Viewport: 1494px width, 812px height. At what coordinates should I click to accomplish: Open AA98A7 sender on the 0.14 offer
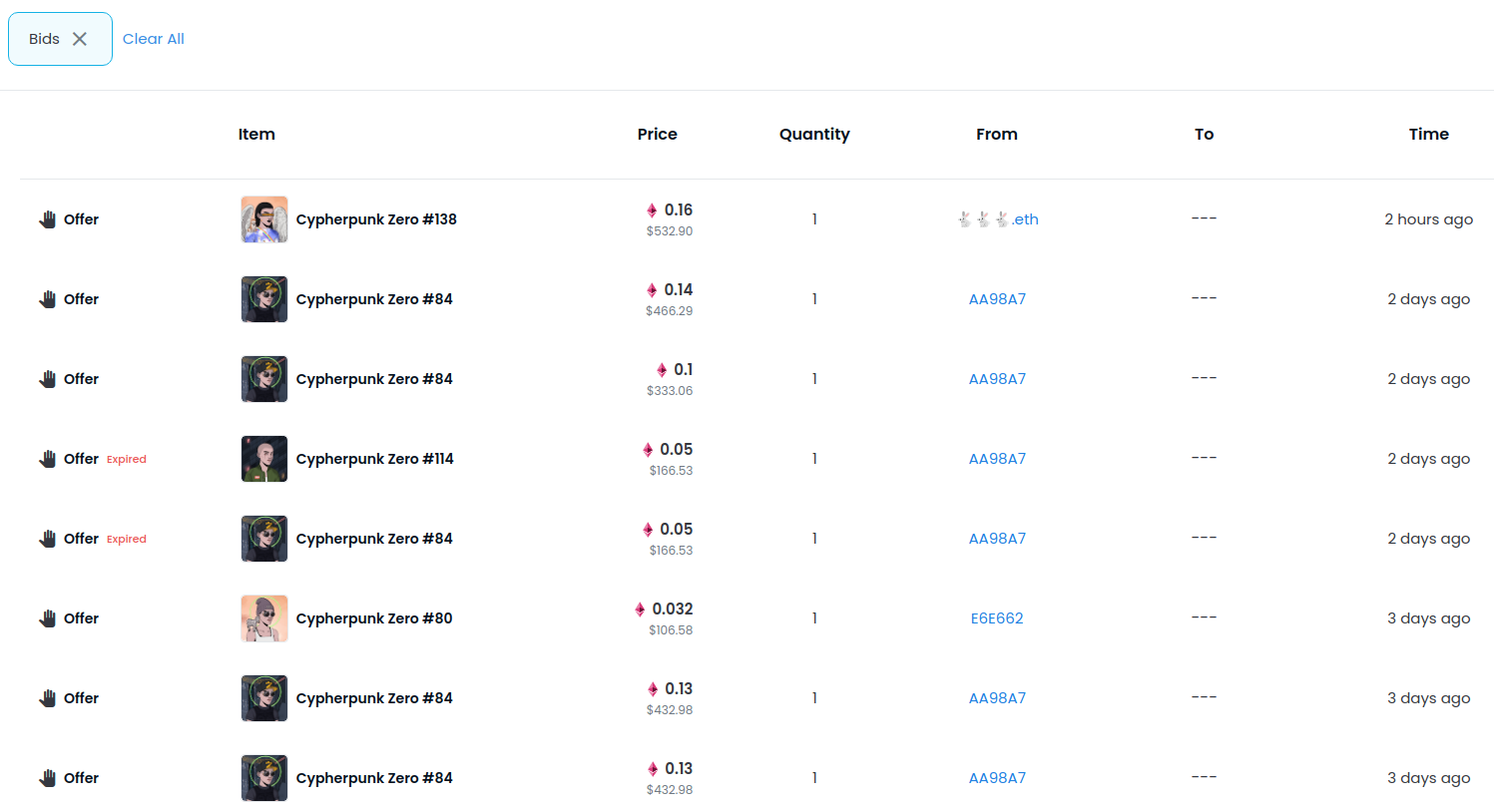(997, 299)
